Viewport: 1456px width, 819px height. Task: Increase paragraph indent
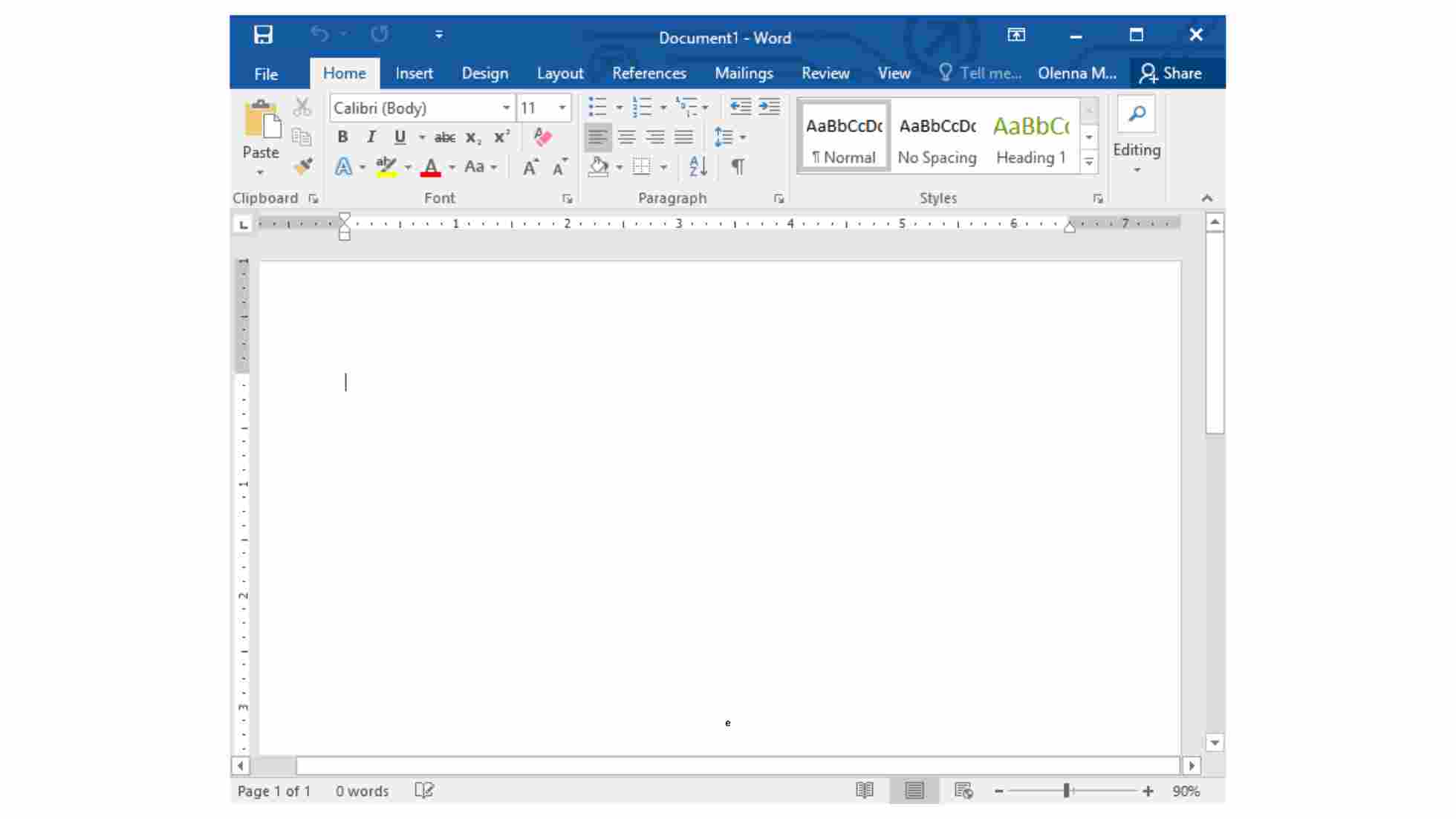(770, 107)
